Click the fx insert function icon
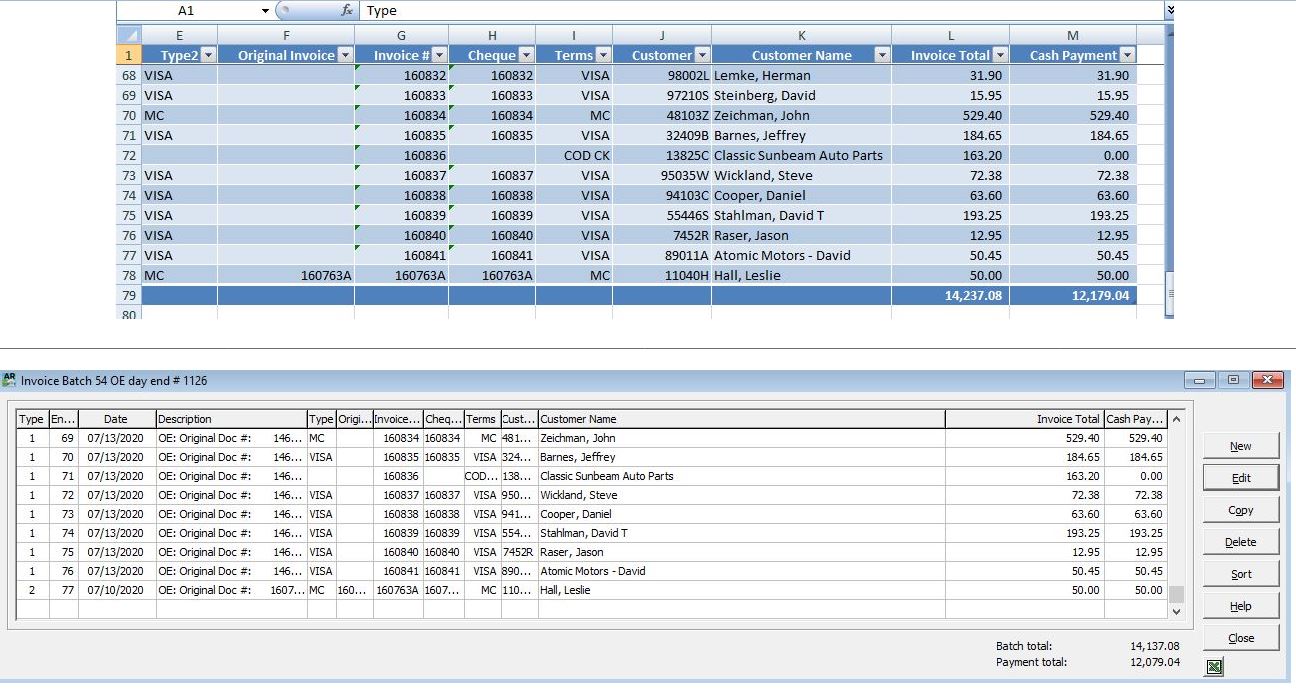 [x=347, y=11]
